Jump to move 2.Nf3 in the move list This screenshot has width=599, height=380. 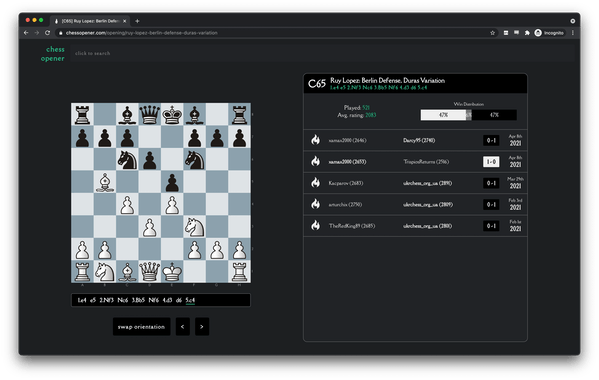point(107,300)
